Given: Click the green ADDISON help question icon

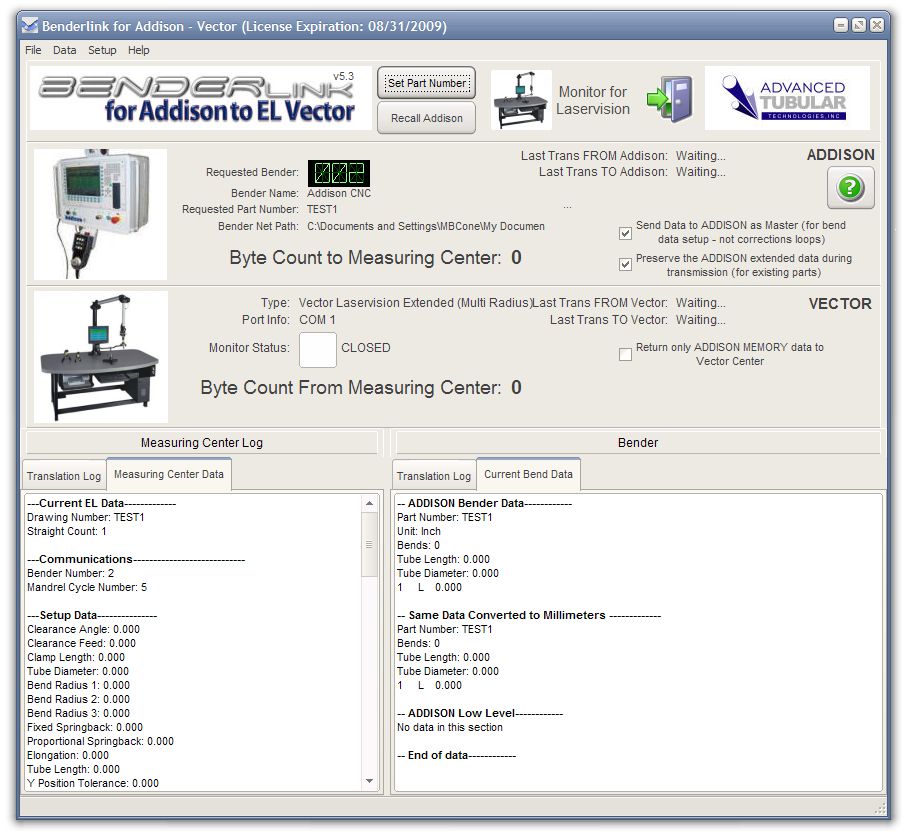Looking at the screenshot, I should coord(850,187).
